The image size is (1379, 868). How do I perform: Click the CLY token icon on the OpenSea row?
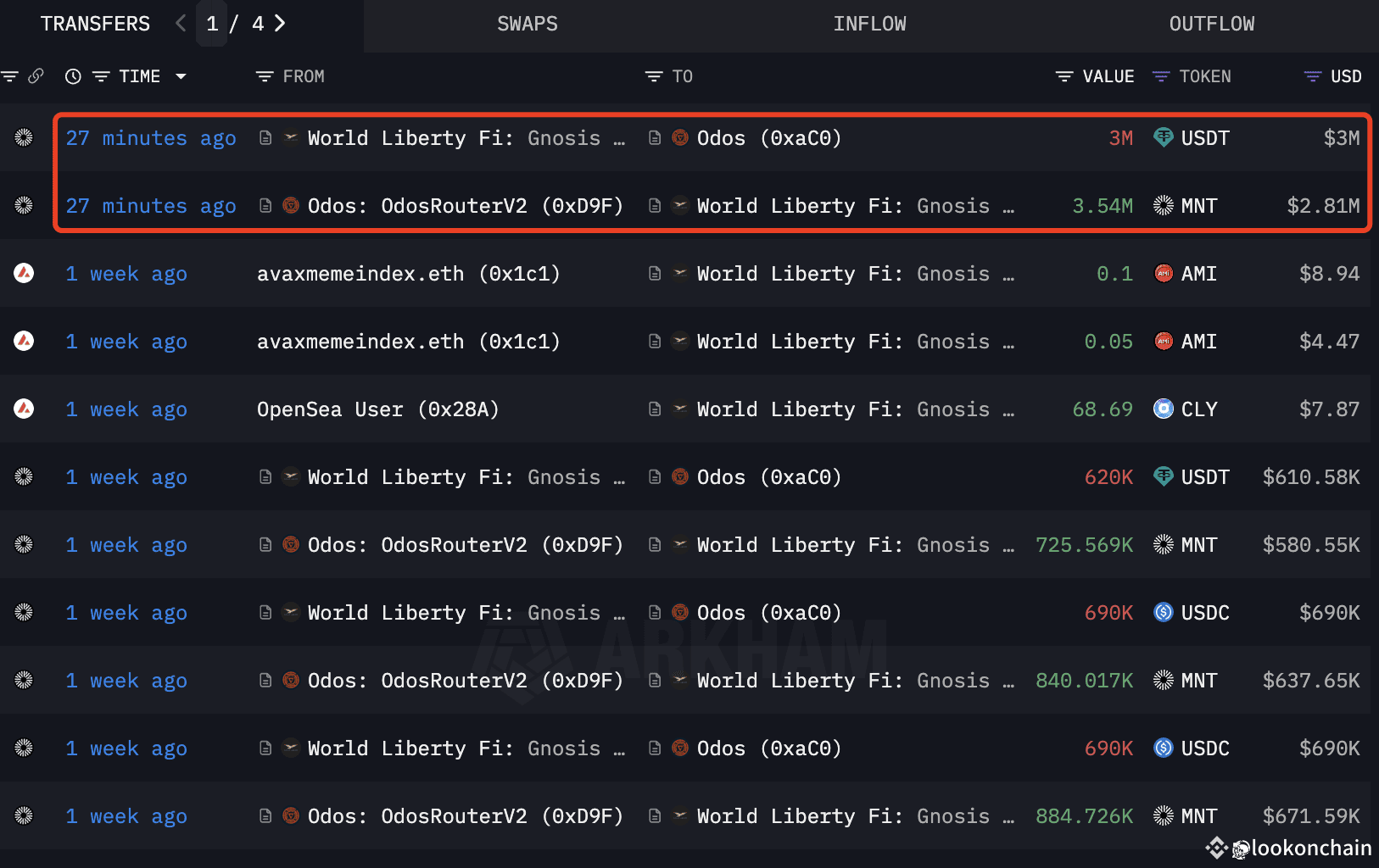1163,409
